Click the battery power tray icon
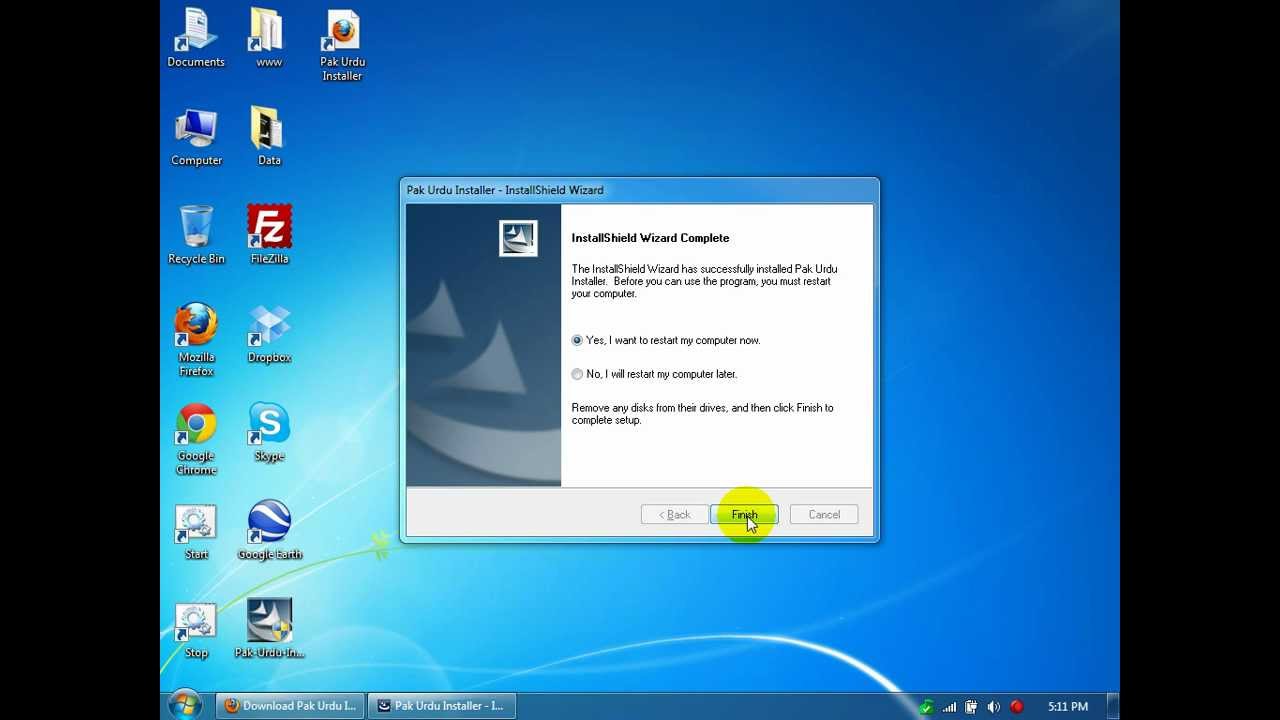The width and height of the screenshot is (1280, 720). (x=971, y=707)
